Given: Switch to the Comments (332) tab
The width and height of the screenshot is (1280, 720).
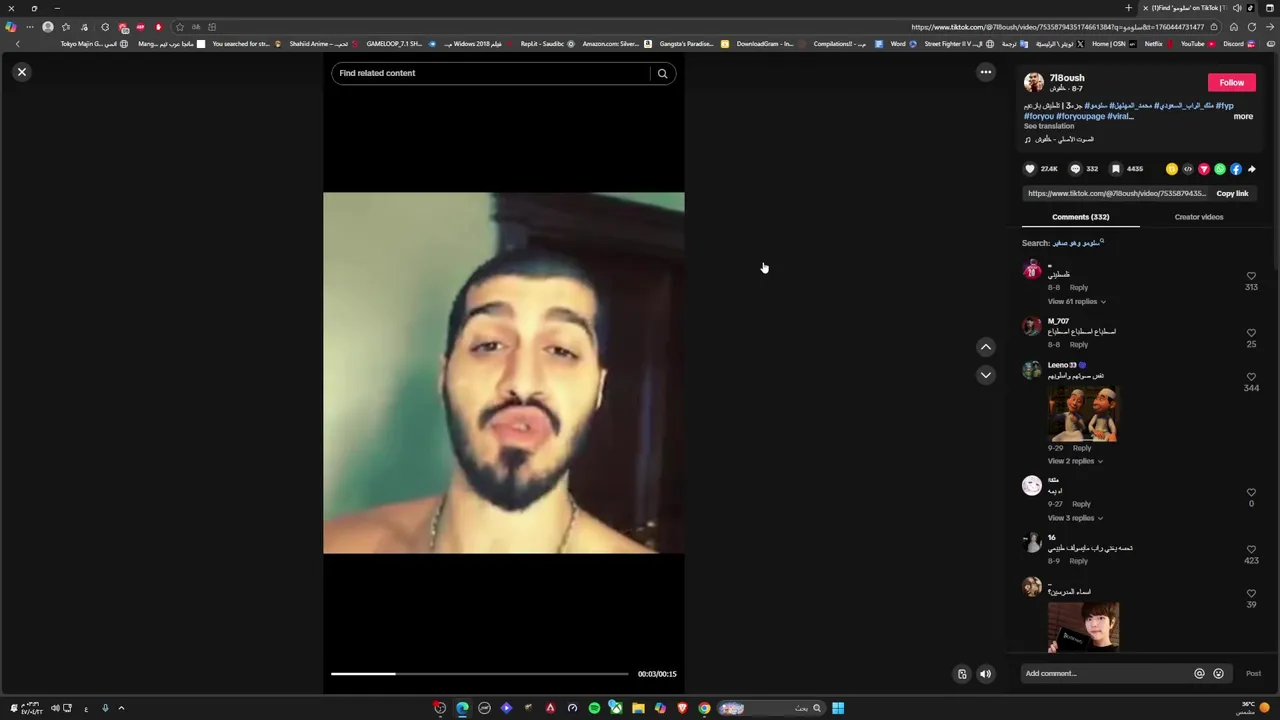Looking at the screenshot, I should click(1080, 217).
